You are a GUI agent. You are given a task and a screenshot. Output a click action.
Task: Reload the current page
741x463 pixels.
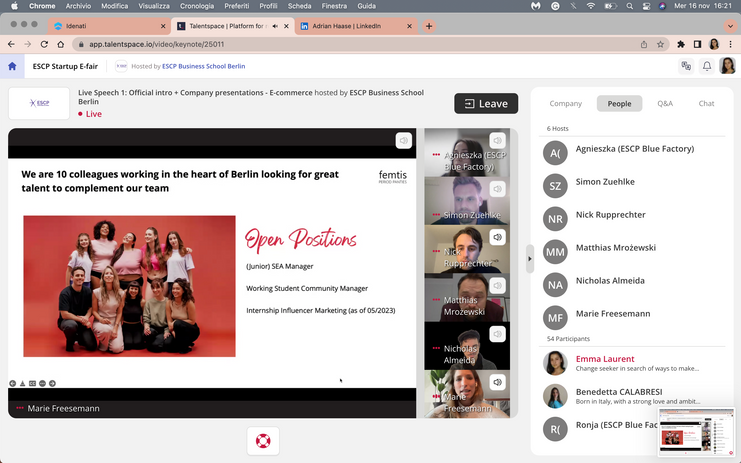coord(44,44)
